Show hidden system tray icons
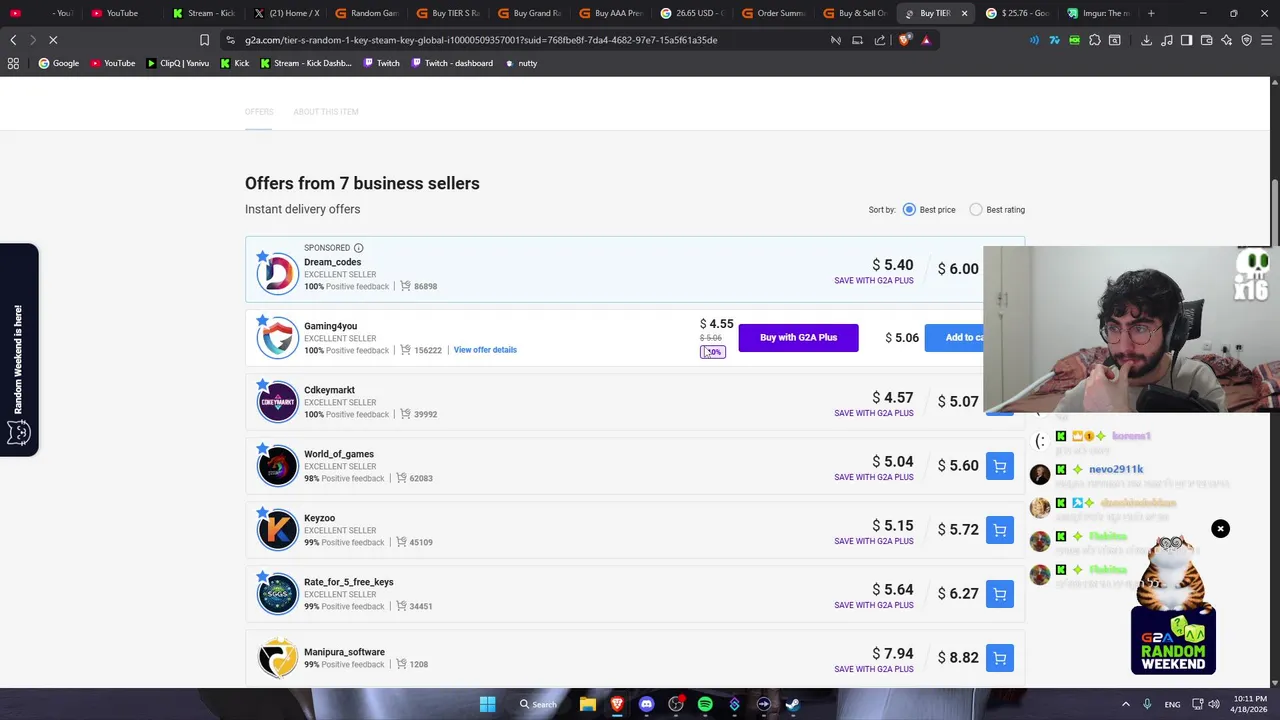Viewport: 1280px width, 720px height. point(1125,704)
